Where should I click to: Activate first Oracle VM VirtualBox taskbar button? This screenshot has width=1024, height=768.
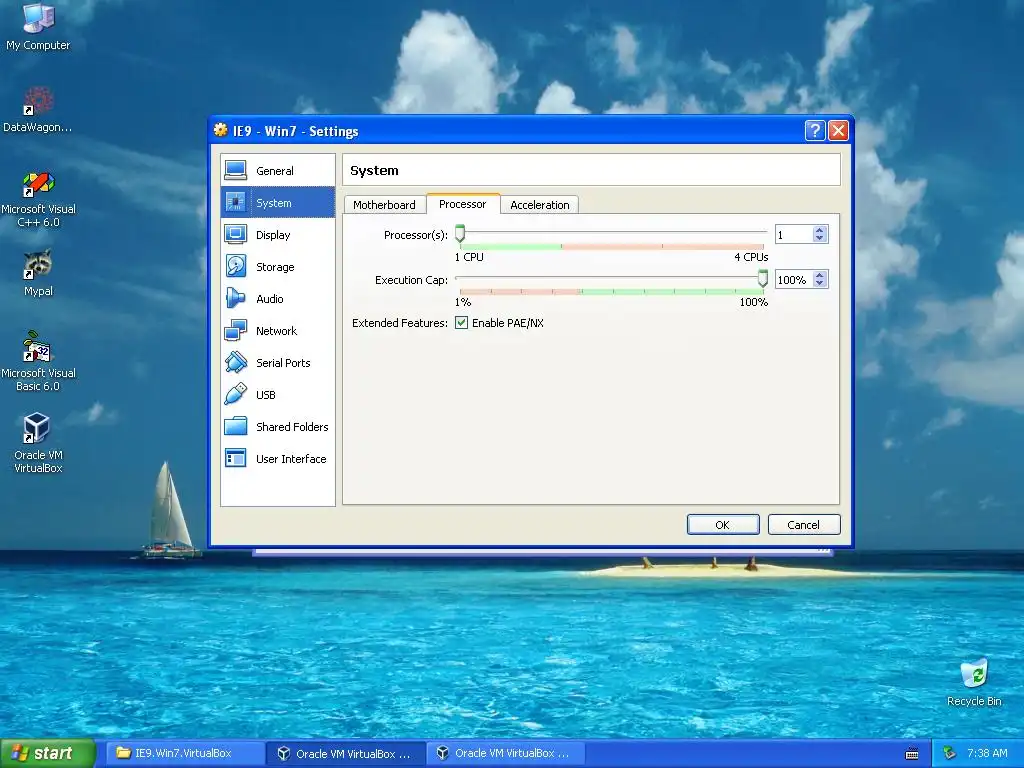(345, 754)
